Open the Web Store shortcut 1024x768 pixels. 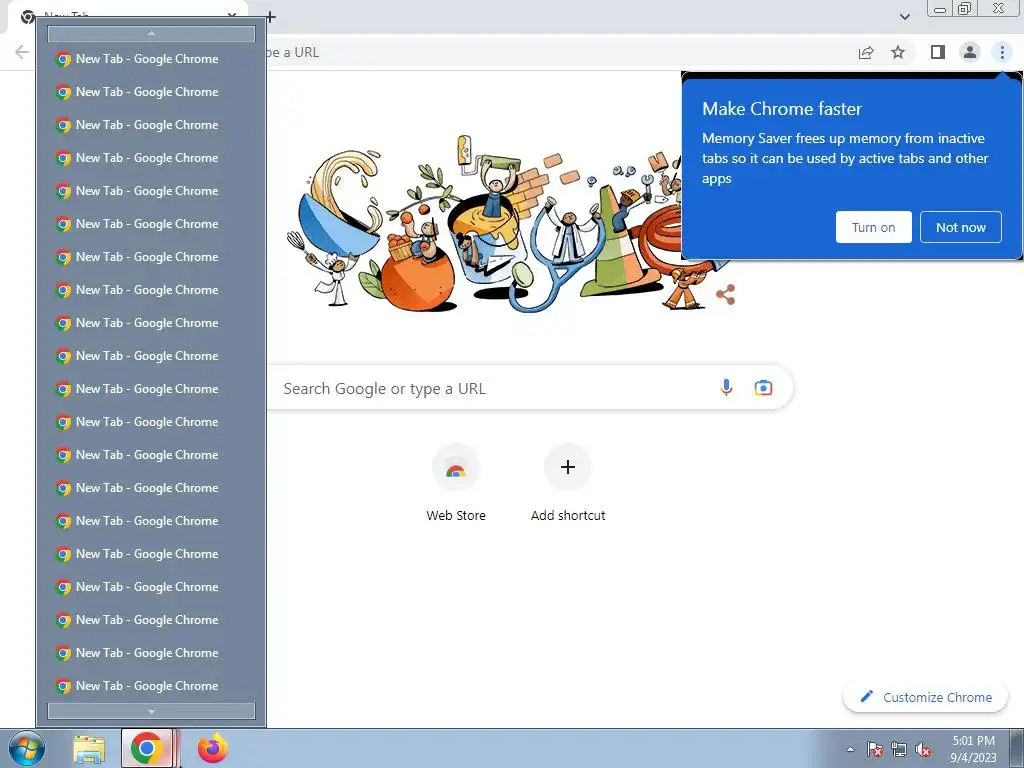[456, 484]
